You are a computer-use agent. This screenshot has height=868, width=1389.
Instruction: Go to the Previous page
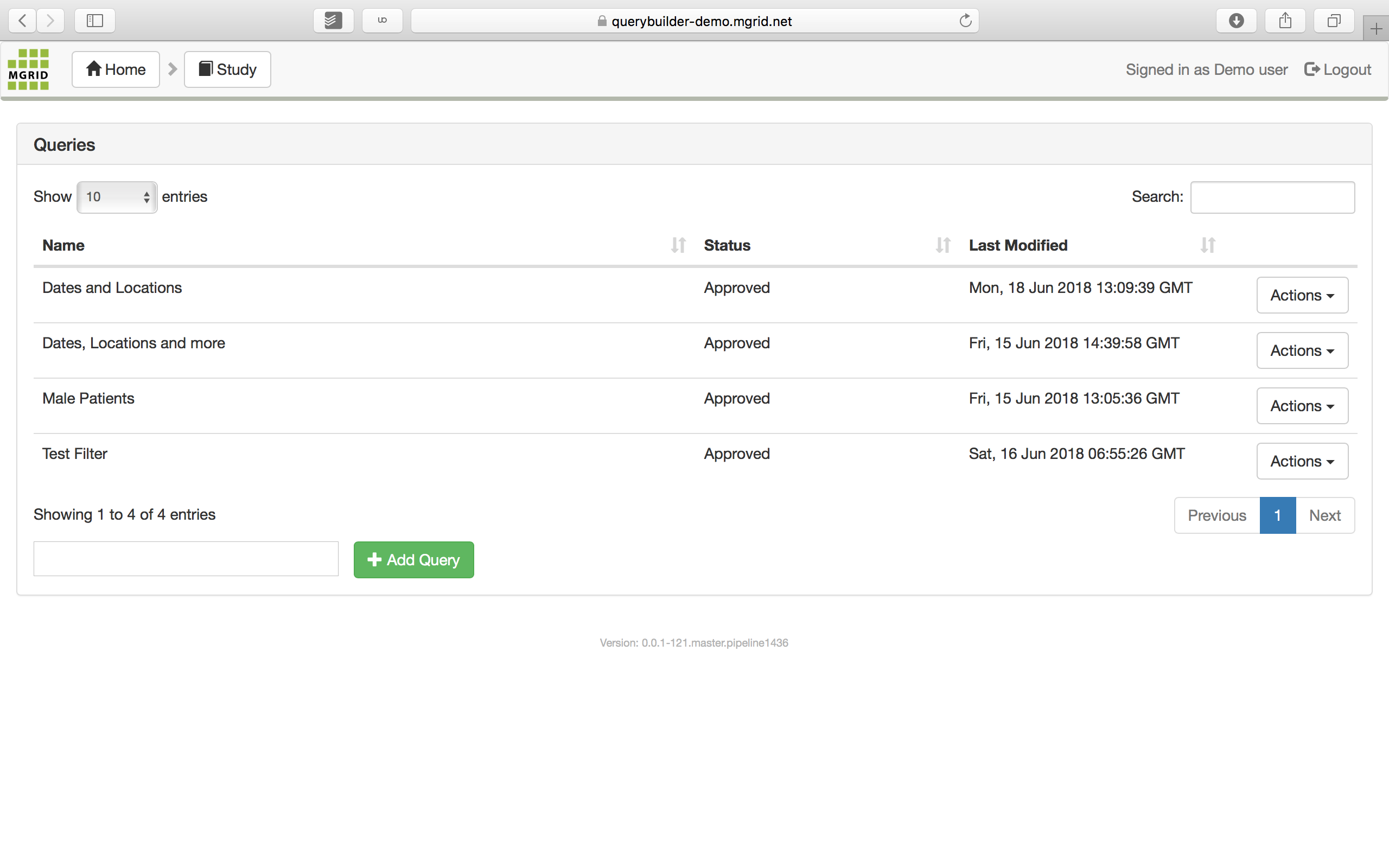(1217, 515)
